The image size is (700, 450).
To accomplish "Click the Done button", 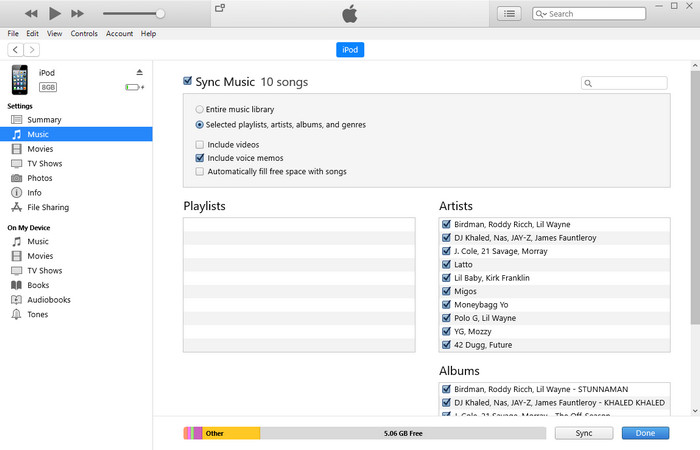I will click(646, 433).
